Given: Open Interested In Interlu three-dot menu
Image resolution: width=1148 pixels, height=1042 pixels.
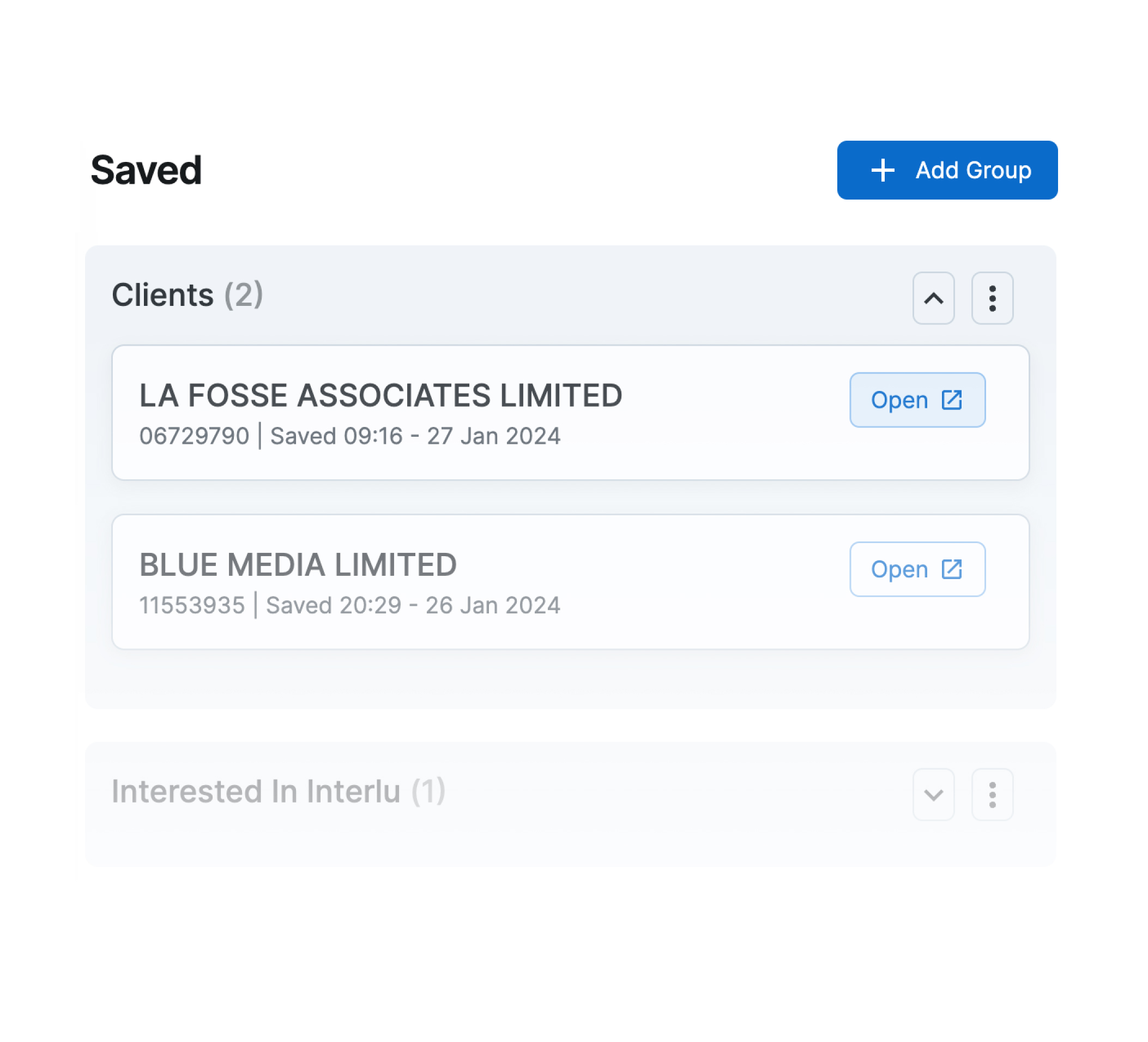Looking at the screenshot, I should (992, 794).
